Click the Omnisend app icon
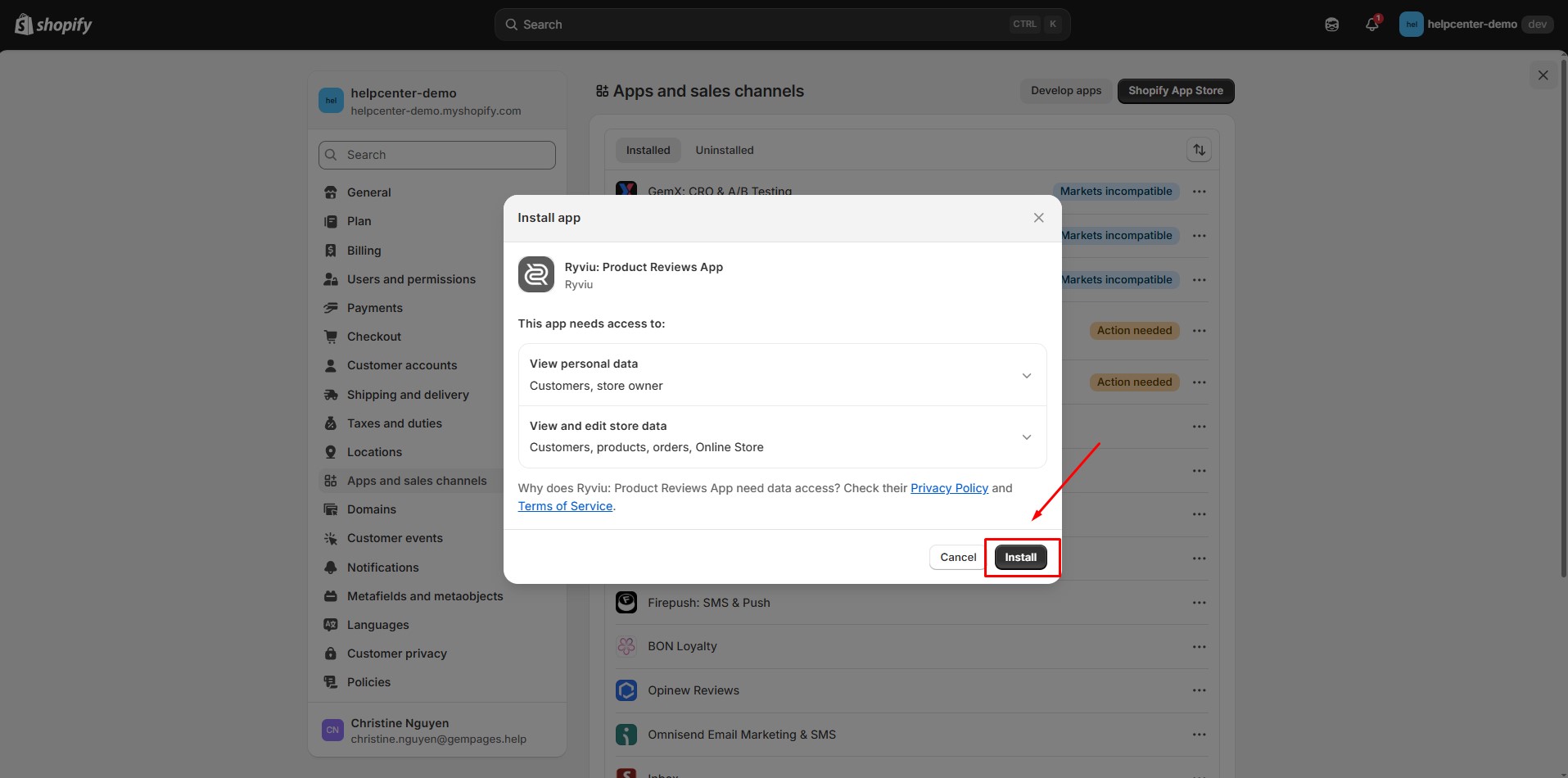The width and height of the screenshot is (1568, 778). point(626,735)
